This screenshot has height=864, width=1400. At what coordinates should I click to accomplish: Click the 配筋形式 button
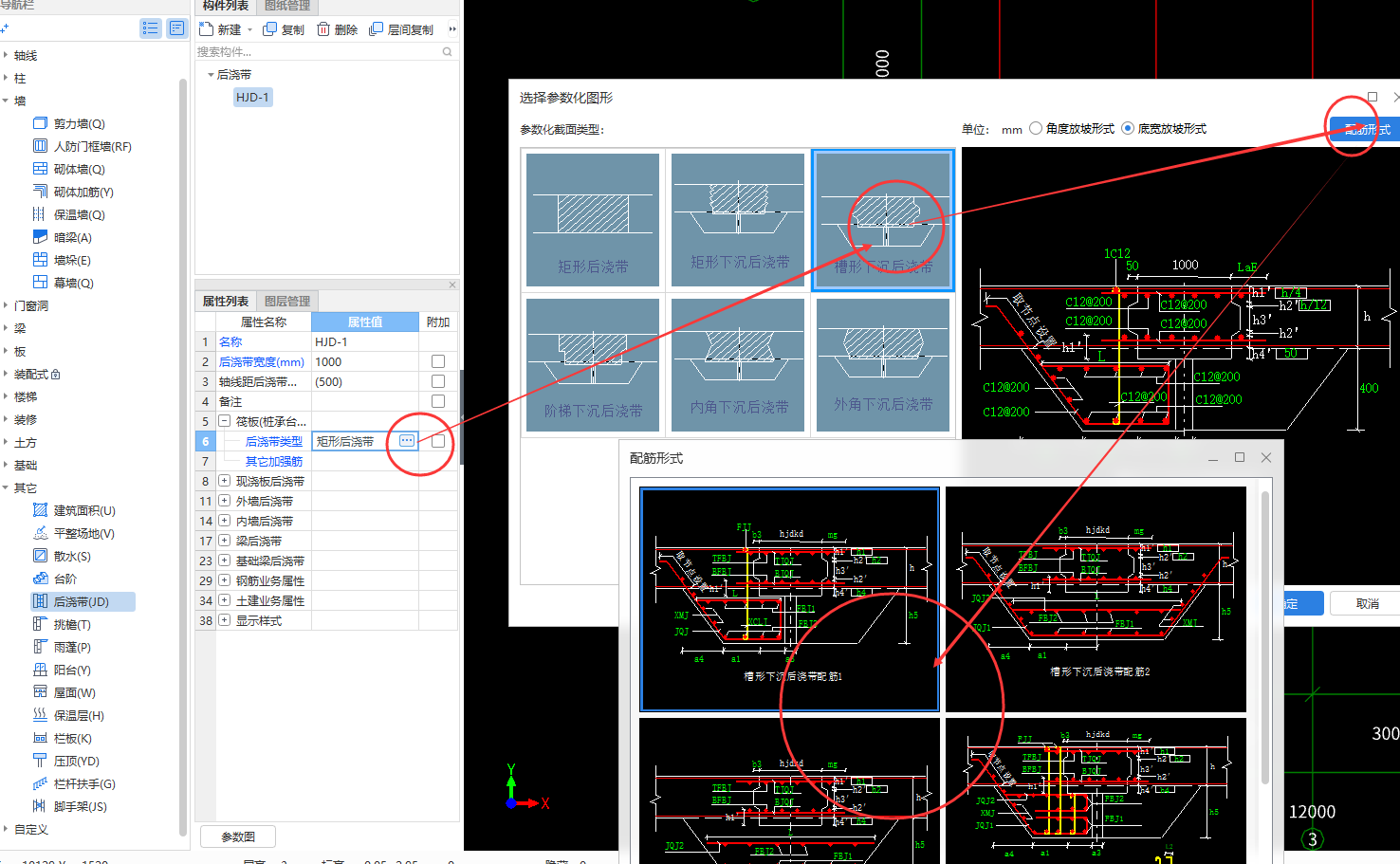click(x=1366, y=129)
